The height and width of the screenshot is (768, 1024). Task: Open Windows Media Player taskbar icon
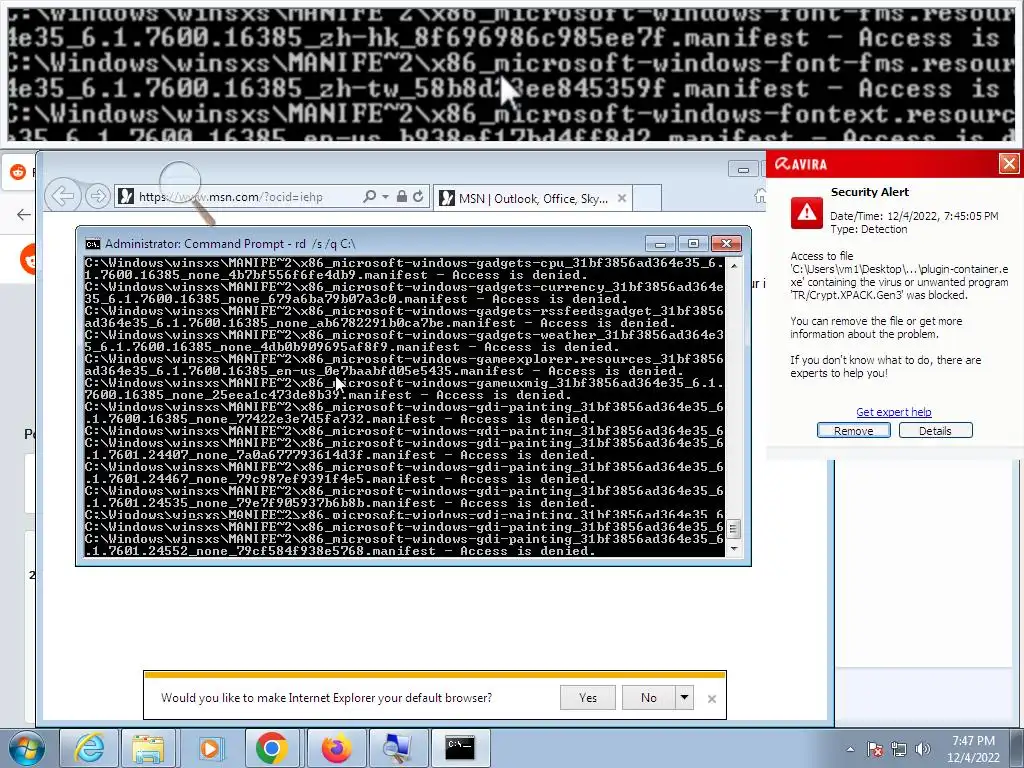tap(210, 748)
